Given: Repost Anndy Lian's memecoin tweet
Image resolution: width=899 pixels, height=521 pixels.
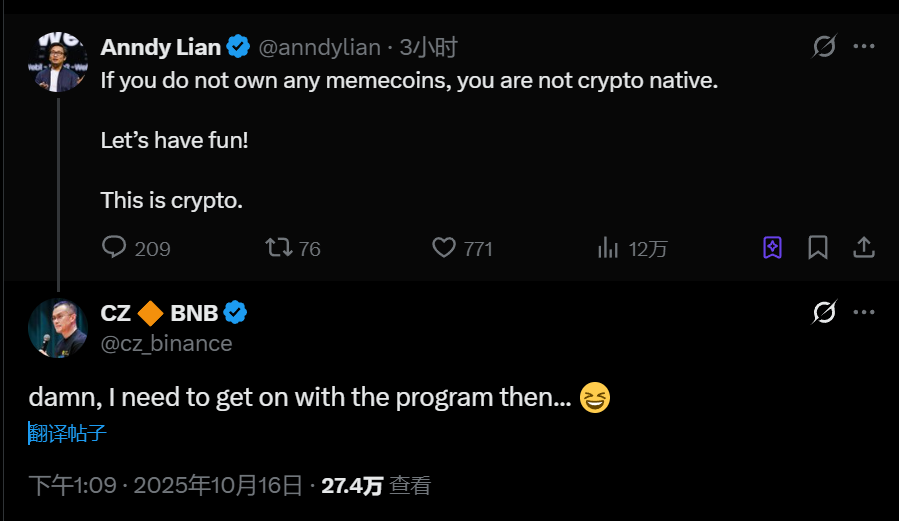Looking at the screenshot, I should (279, 247).
